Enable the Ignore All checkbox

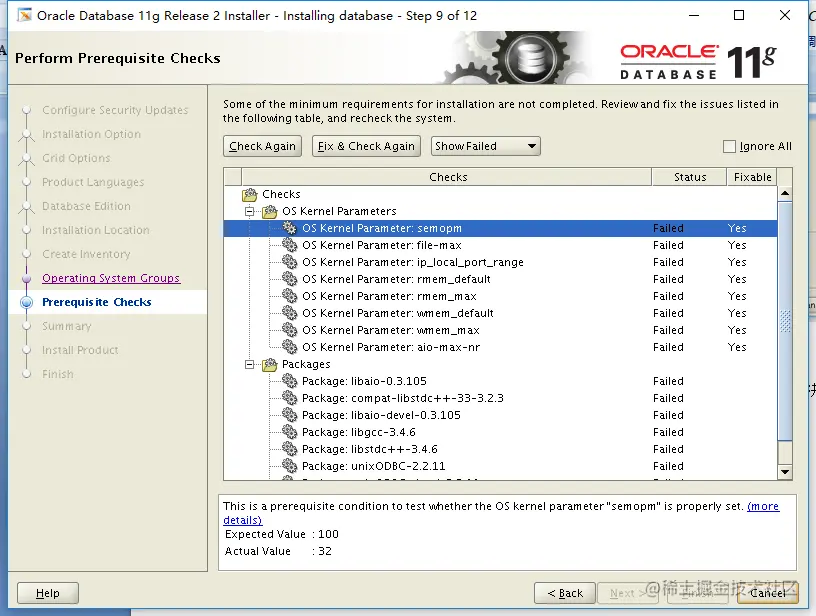(x=729, y=146)
